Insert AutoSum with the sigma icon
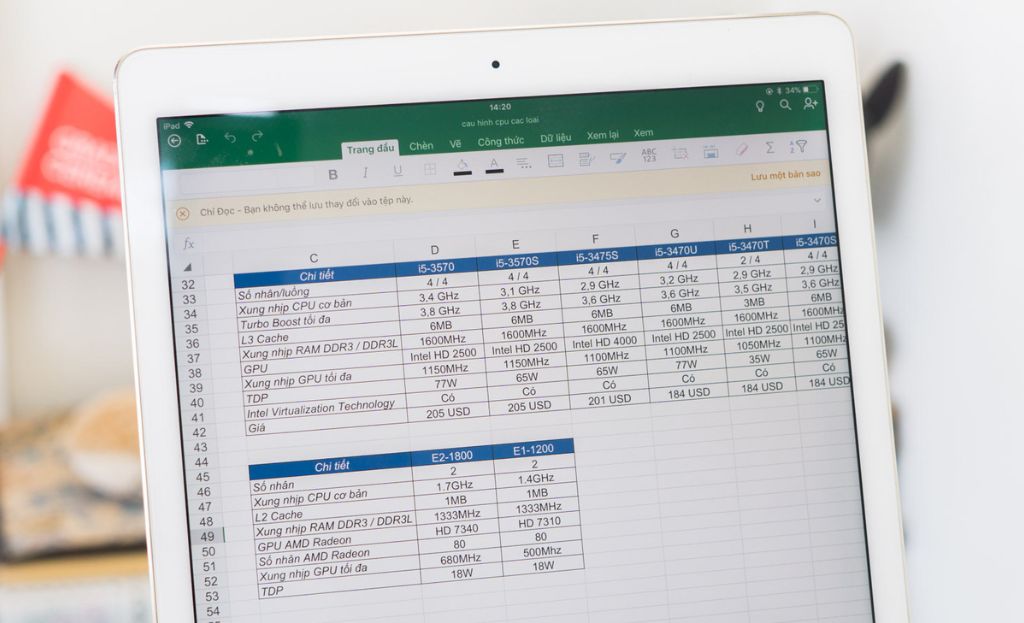The image size is (1024, 623). coord(769,147)
